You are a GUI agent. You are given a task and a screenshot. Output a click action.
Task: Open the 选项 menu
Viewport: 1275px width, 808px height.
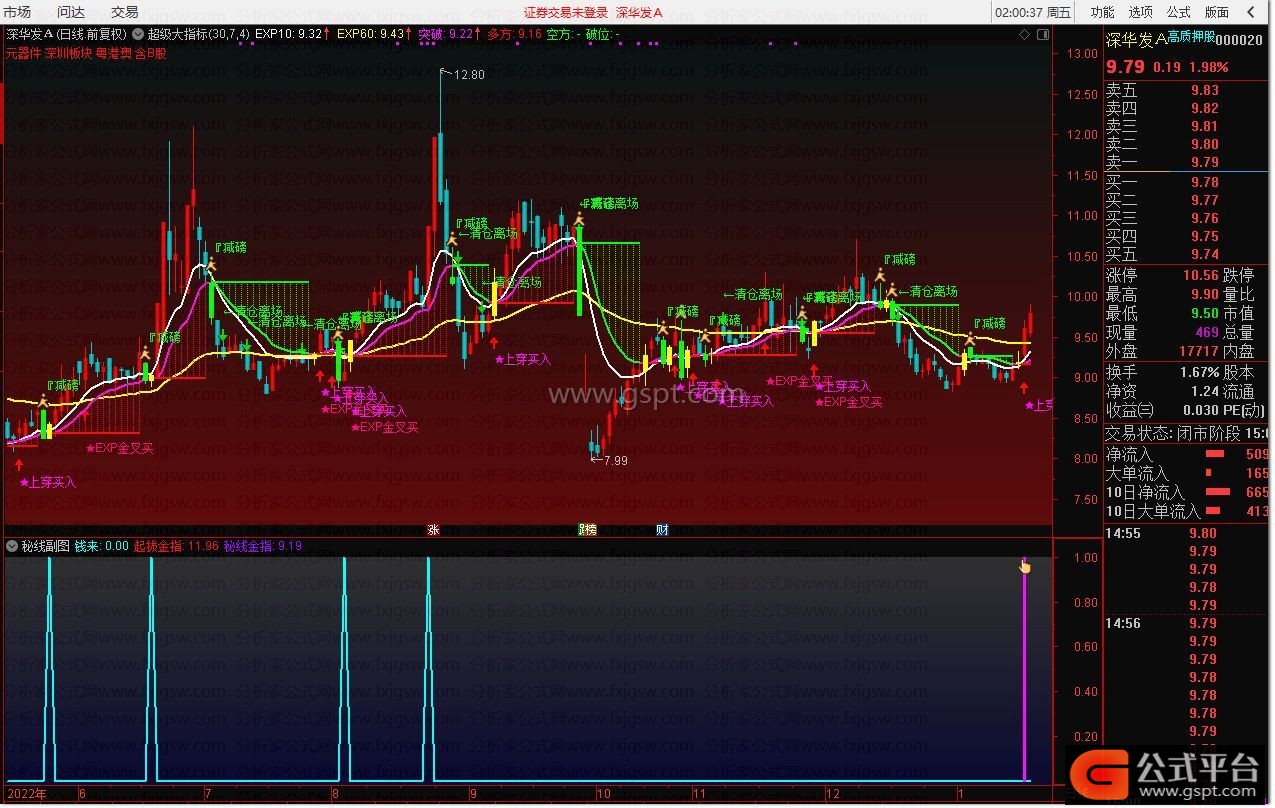pyautogui.click(x=1140, y=12)
